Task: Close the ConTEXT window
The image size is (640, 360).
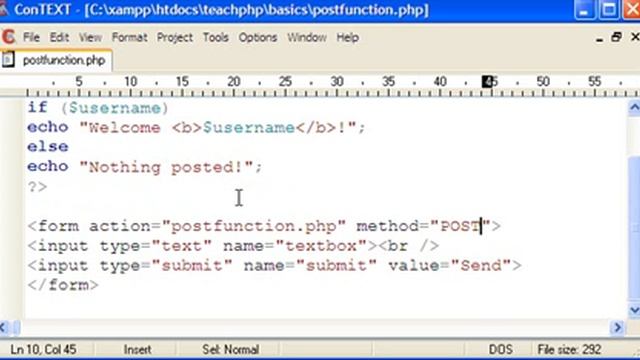Action: click(x=632, y=10)
